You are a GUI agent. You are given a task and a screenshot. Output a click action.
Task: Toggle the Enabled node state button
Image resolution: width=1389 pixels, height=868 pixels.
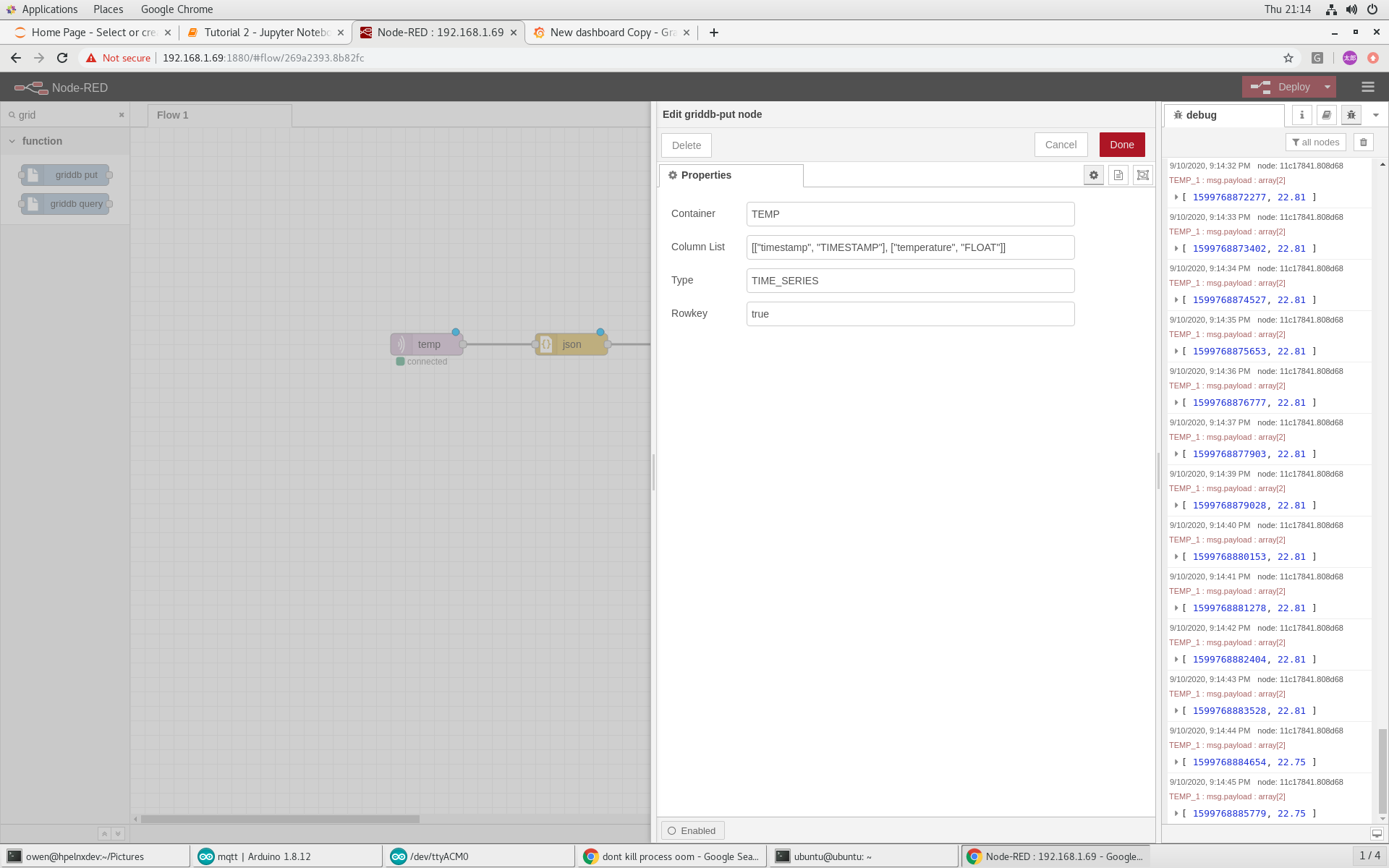tap(692, 830)
